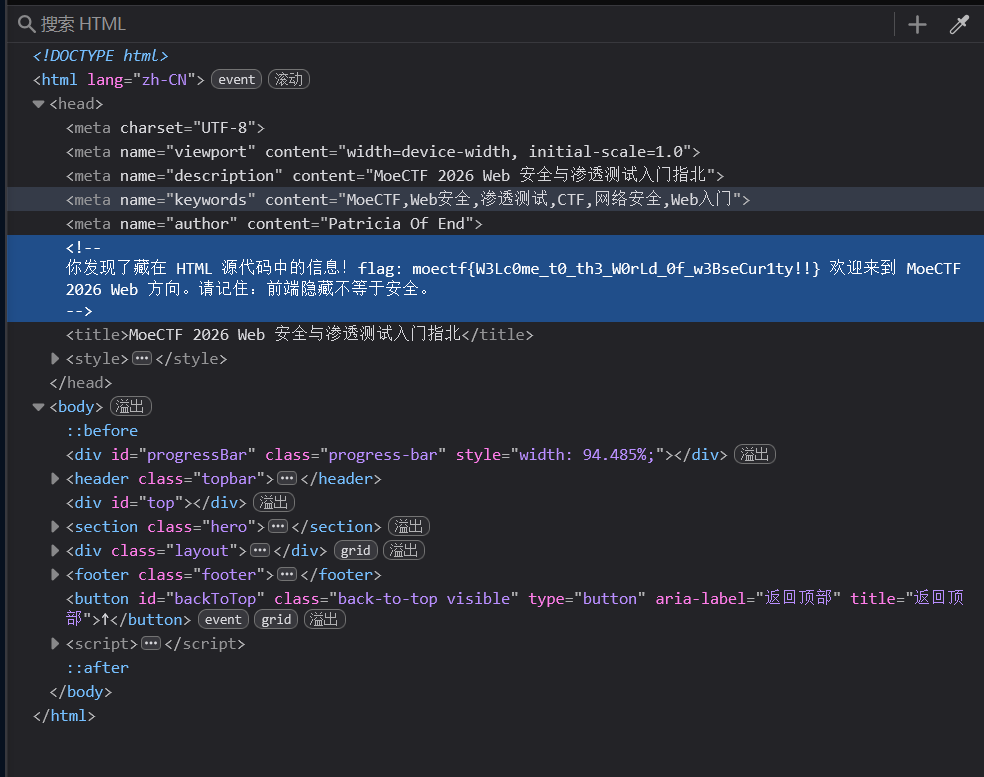984x777 pixels.
Task: Select the div id top node
Action: tap(156, 503)
